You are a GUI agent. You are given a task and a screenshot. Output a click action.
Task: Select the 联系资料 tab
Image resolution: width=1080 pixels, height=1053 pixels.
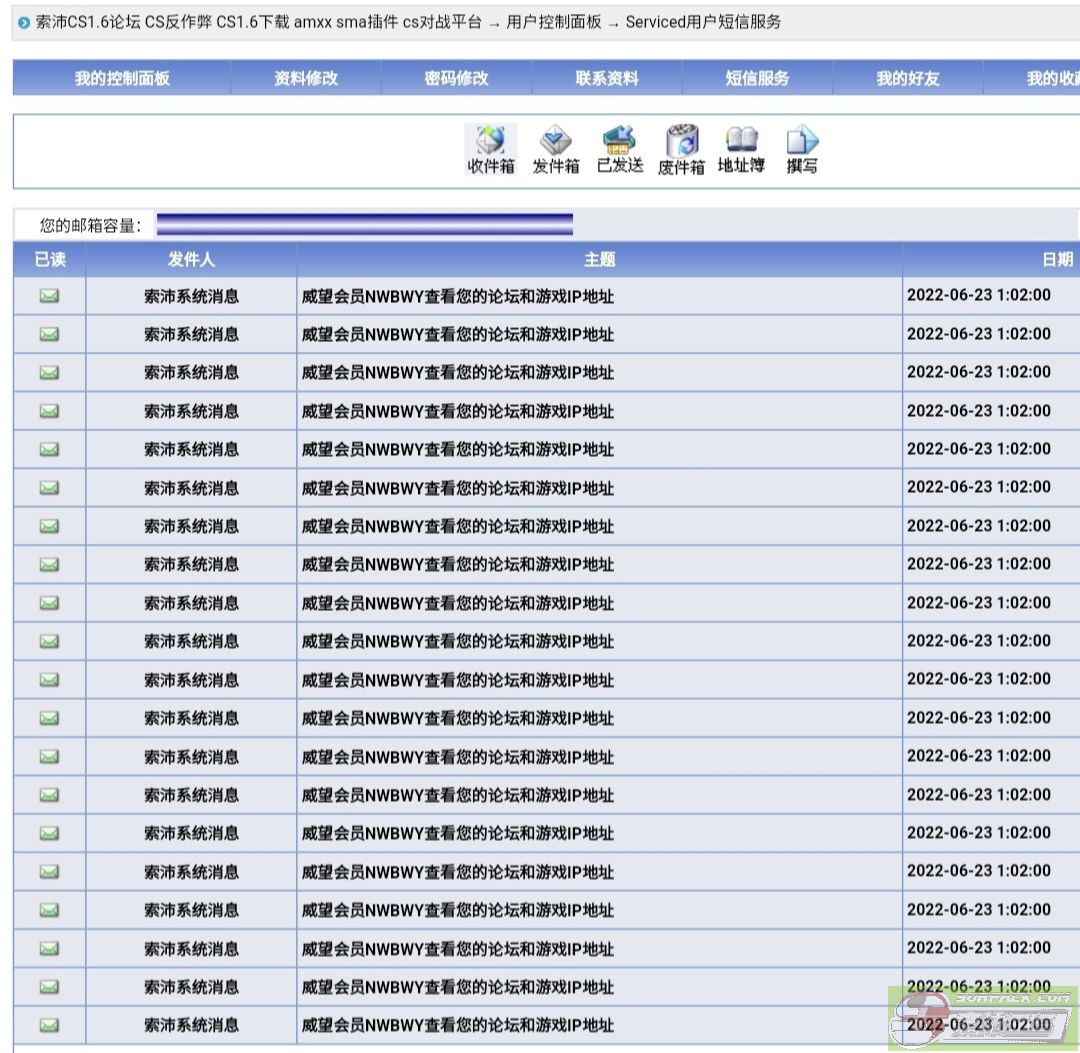(606, 79)
